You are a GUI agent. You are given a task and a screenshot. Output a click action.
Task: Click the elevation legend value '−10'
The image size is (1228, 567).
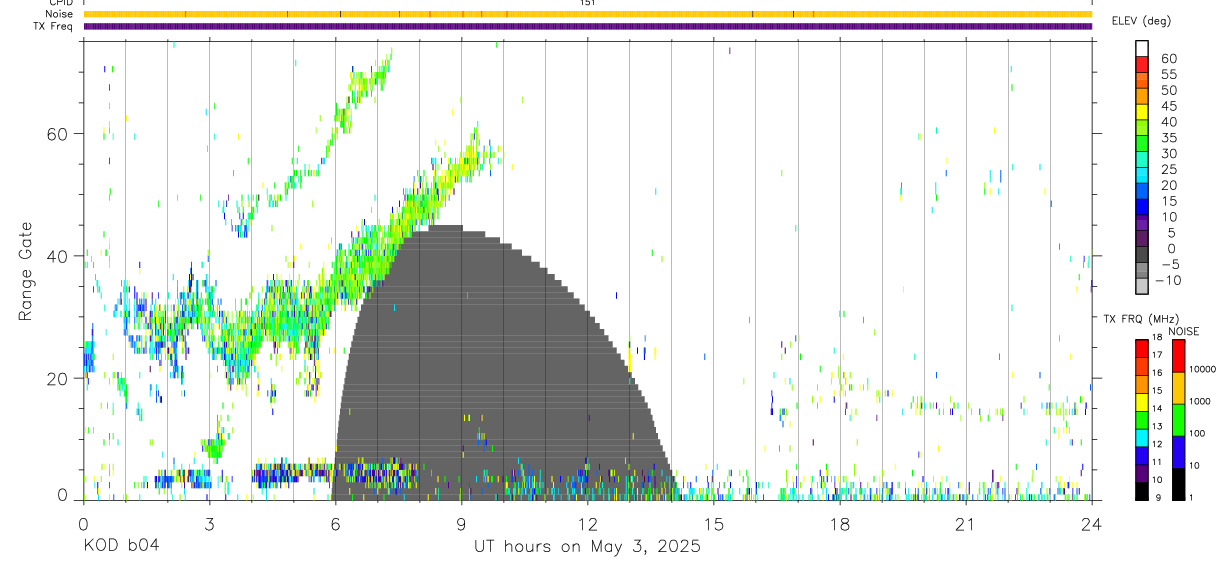pos(1168,281)
